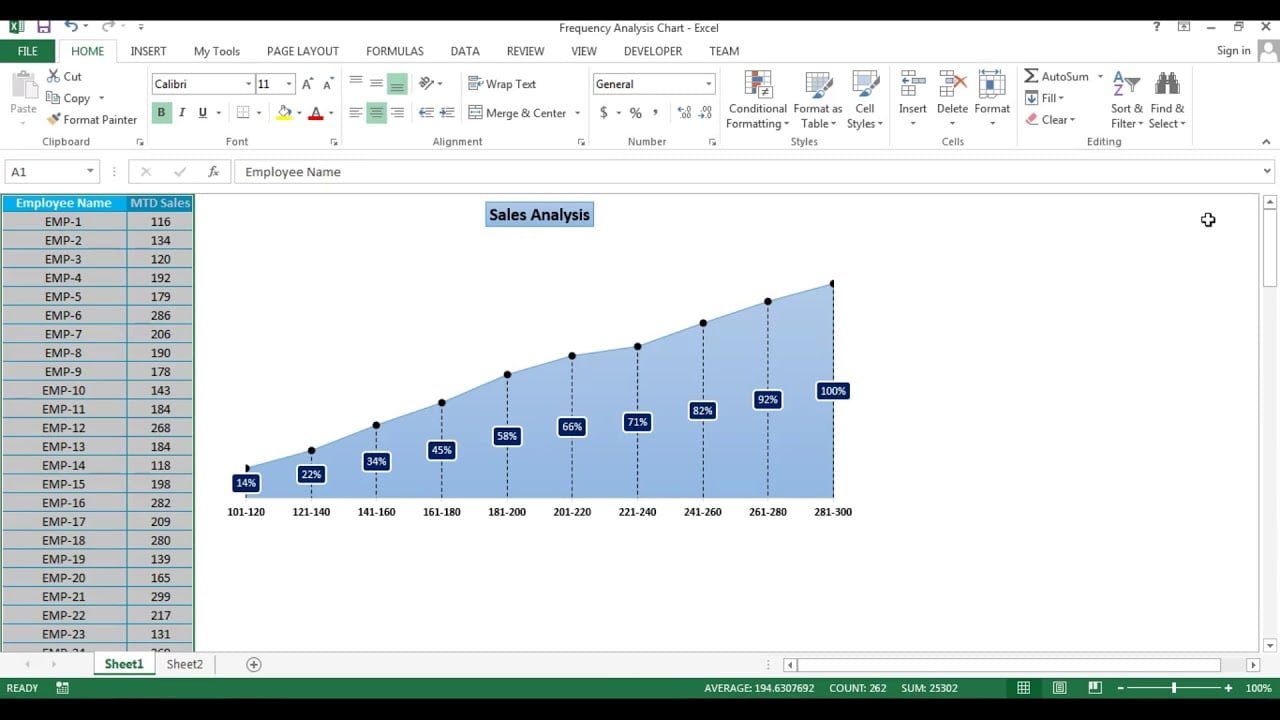1280x720 pixels.
Task: Click the AutoSum sigma icon
Action: pyautogui.click(x=1031, y=76)
